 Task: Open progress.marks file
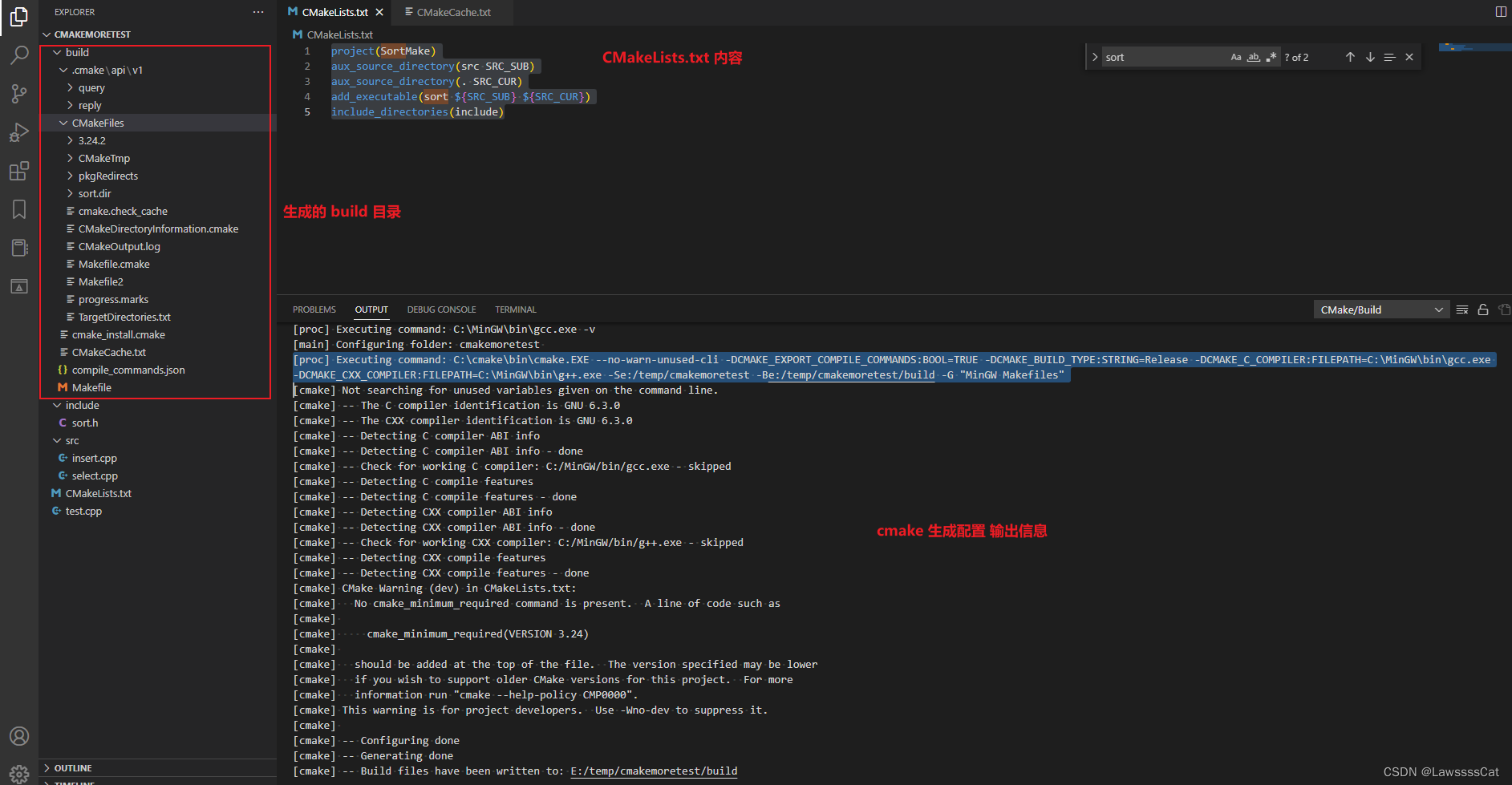157,299
